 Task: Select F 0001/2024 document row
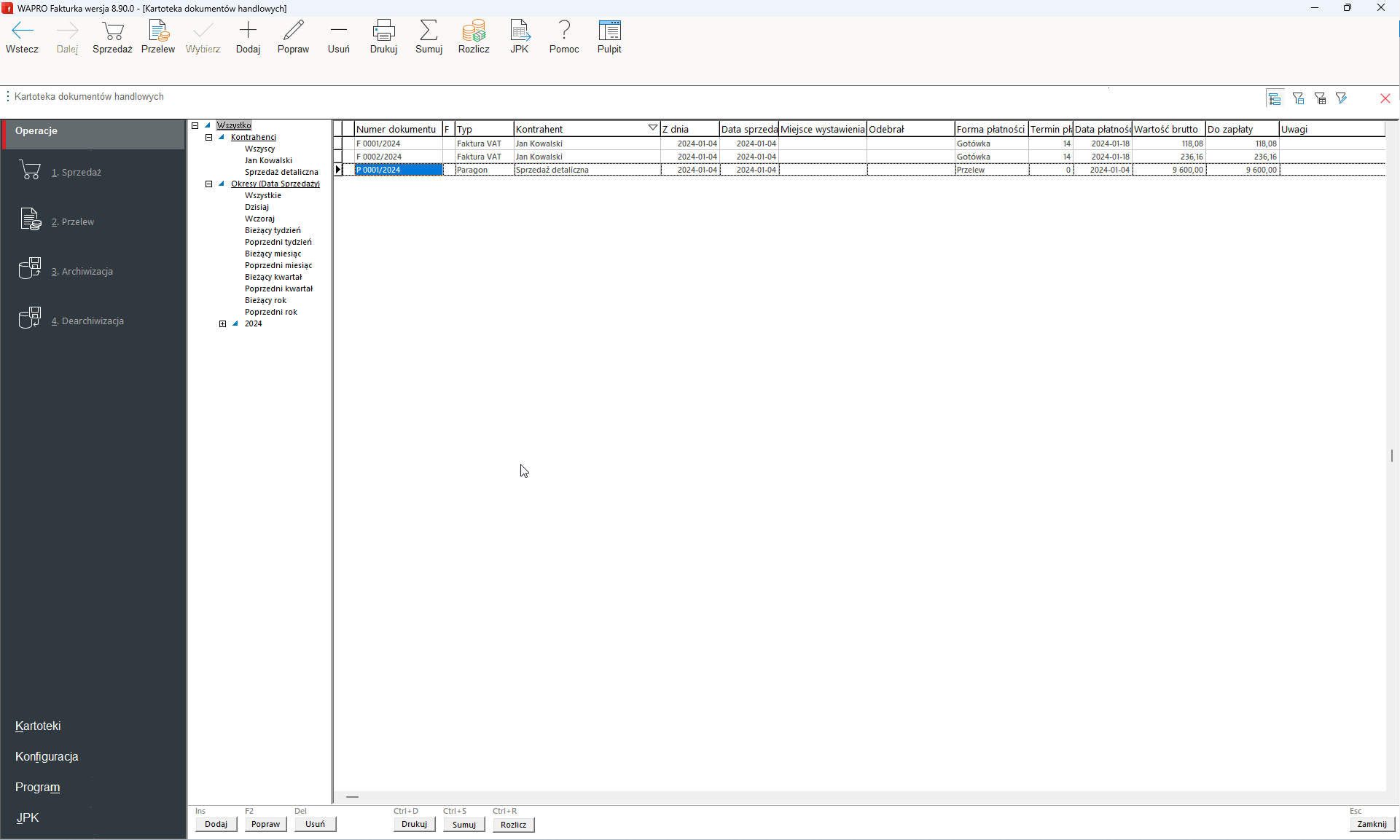pyautogui.click(x=397, y=143)
